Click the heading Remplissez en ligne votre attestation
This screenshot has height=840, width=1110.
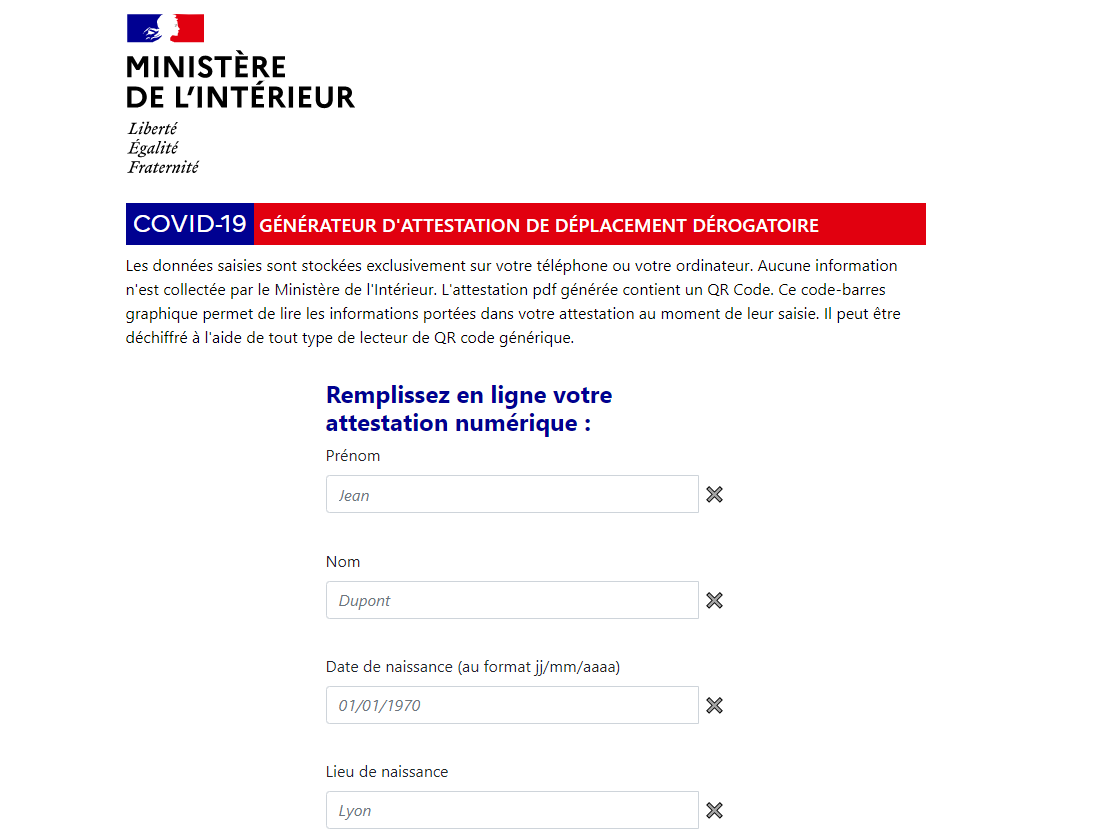[469, 409]
